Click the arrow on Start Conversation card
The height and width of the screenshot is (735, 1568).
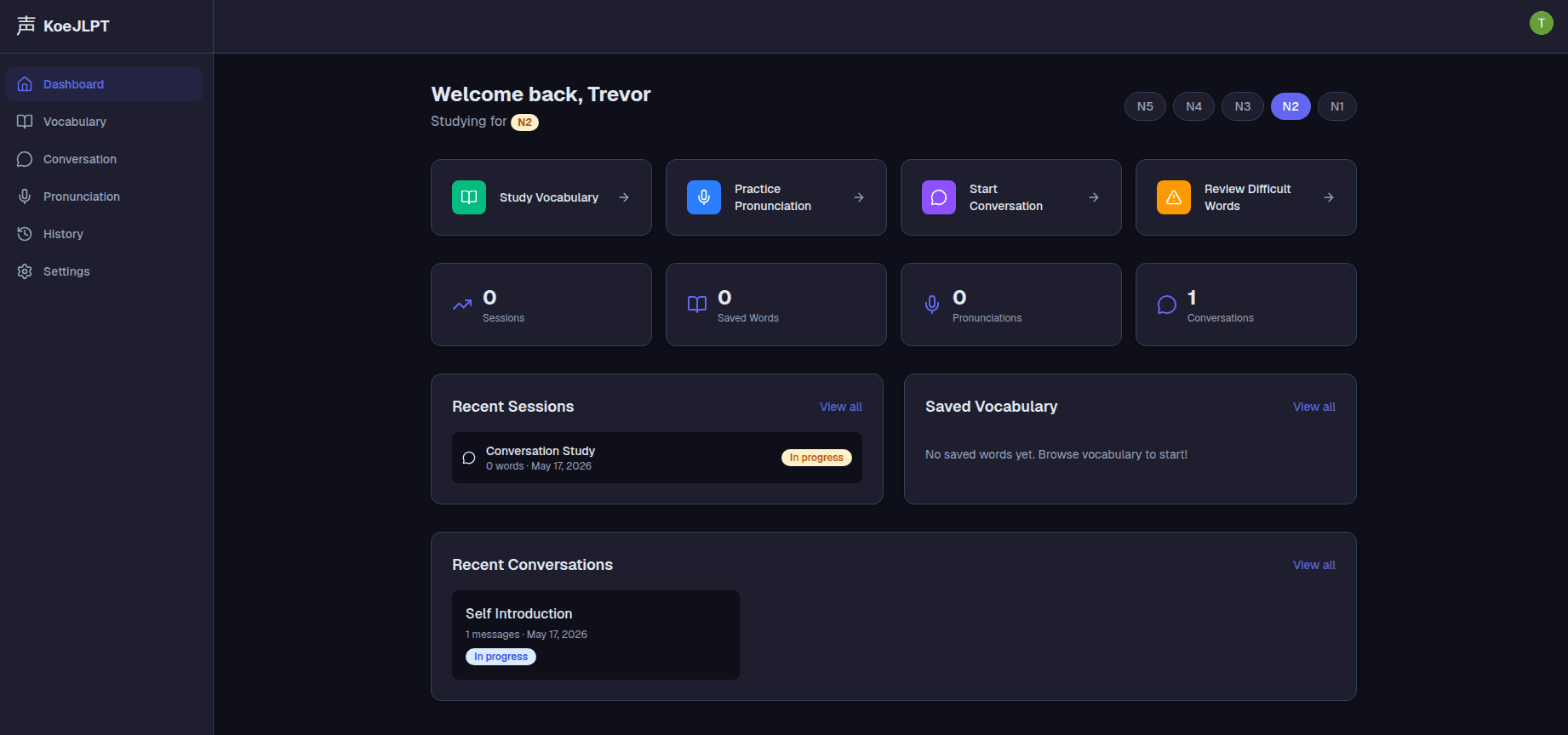(x=1094, y=197)
